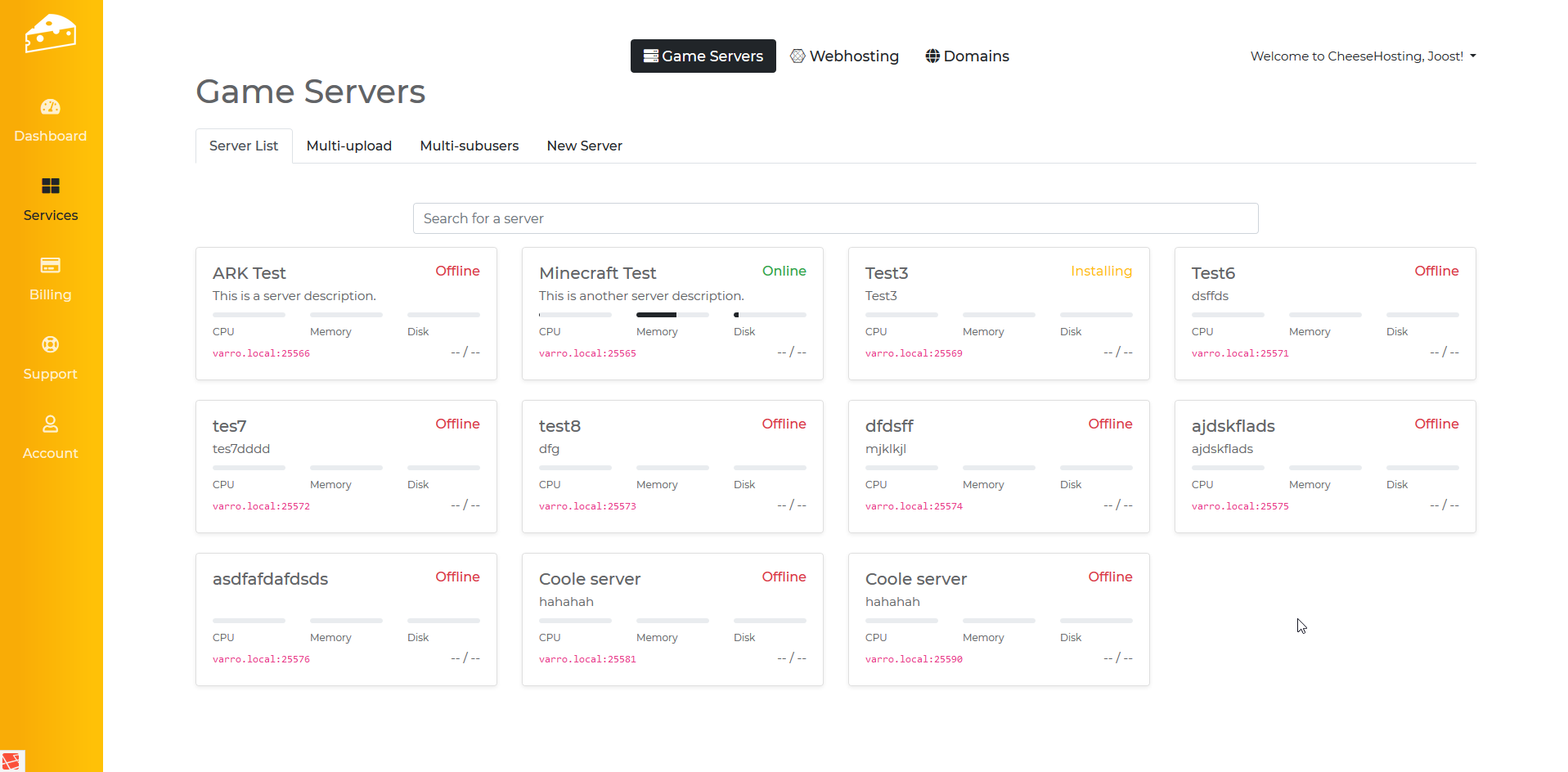The width and height of the screenshot is (1568, 772).
Task: Select the Services grid icon
Action: pyautogui.click(x=50, y=186)
